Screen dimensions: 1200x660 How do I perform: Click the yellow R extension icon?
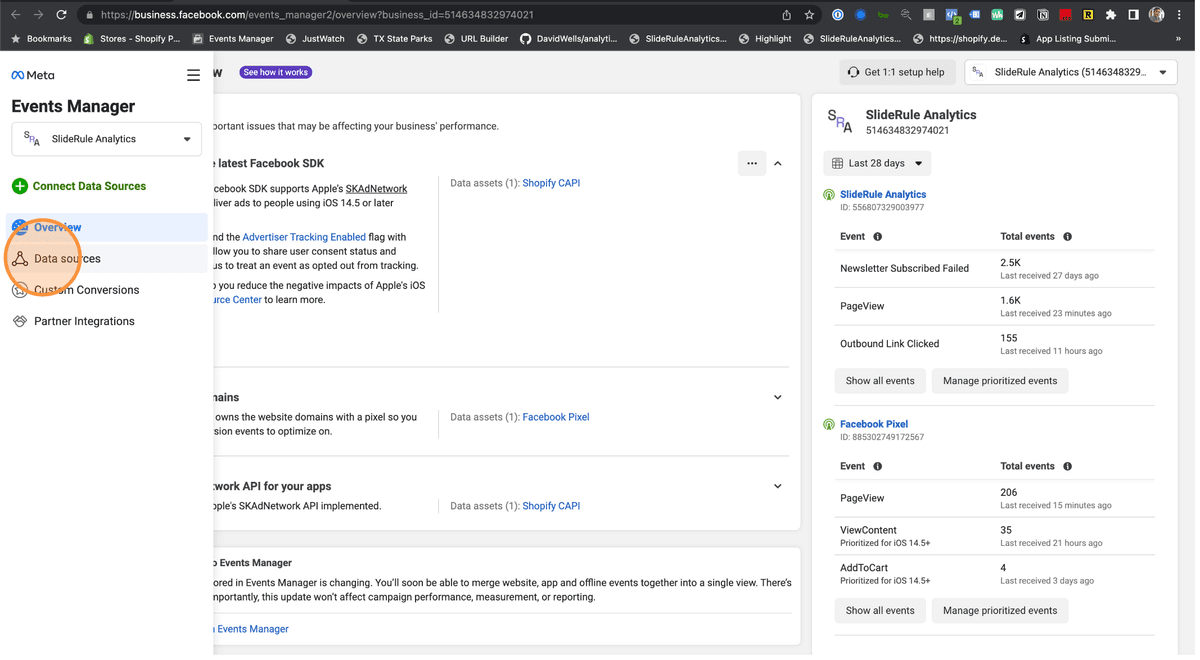click(1088, 15)
